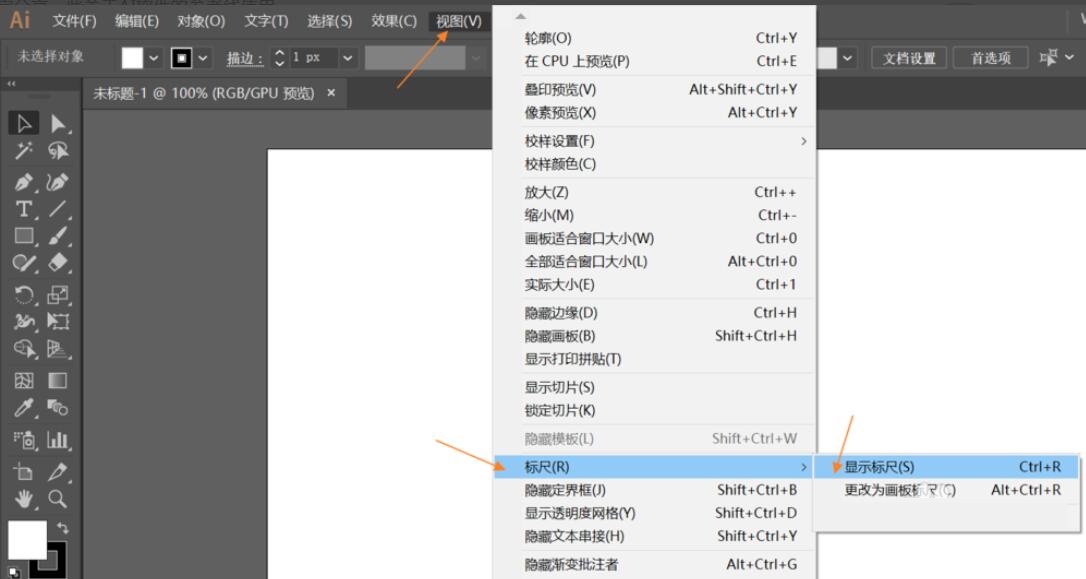The image size is (1086, 579).
Task: Collapse the toolbox with double-arrow
Action: coord(12,83)
